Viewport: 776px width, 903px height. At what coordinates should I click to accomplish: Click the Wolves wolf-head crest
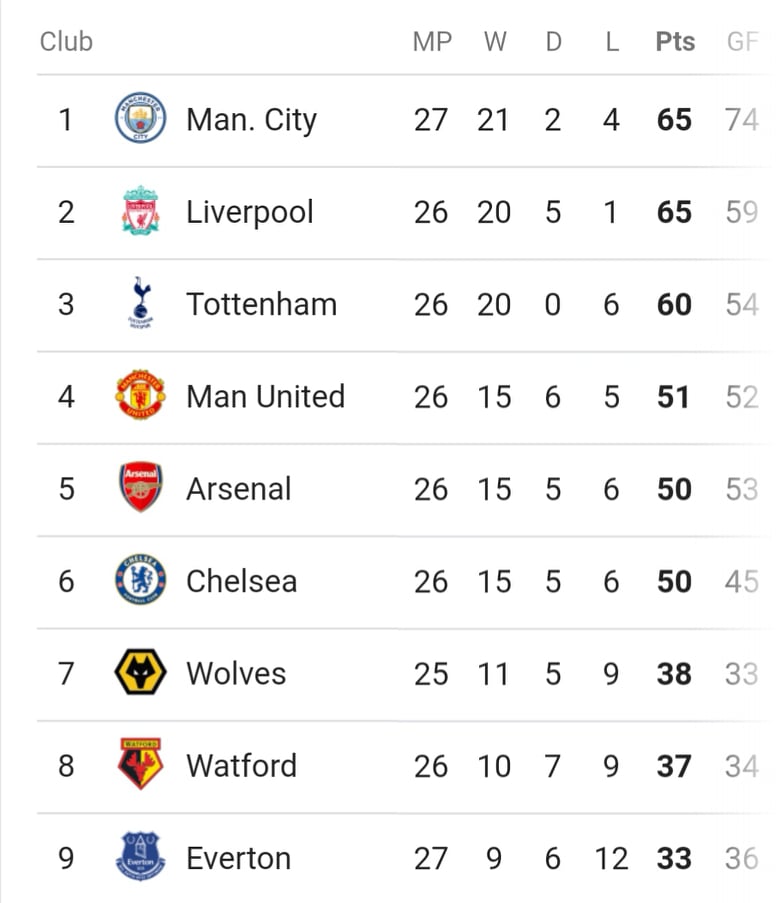[141, 672]
